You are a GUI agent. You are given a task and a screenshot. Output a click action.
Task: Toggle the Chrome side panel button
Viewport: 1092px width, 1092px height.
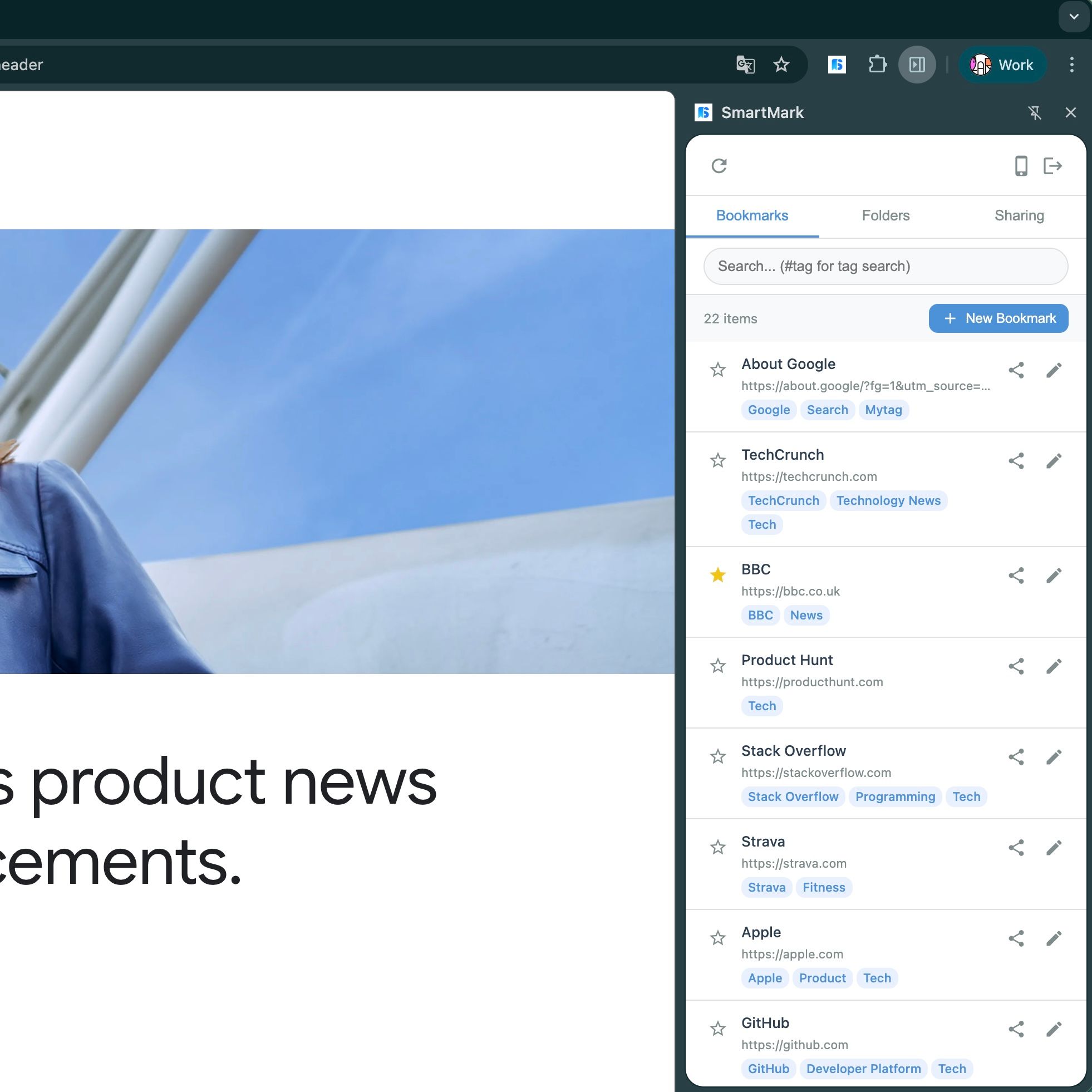[x=917, y=65]
